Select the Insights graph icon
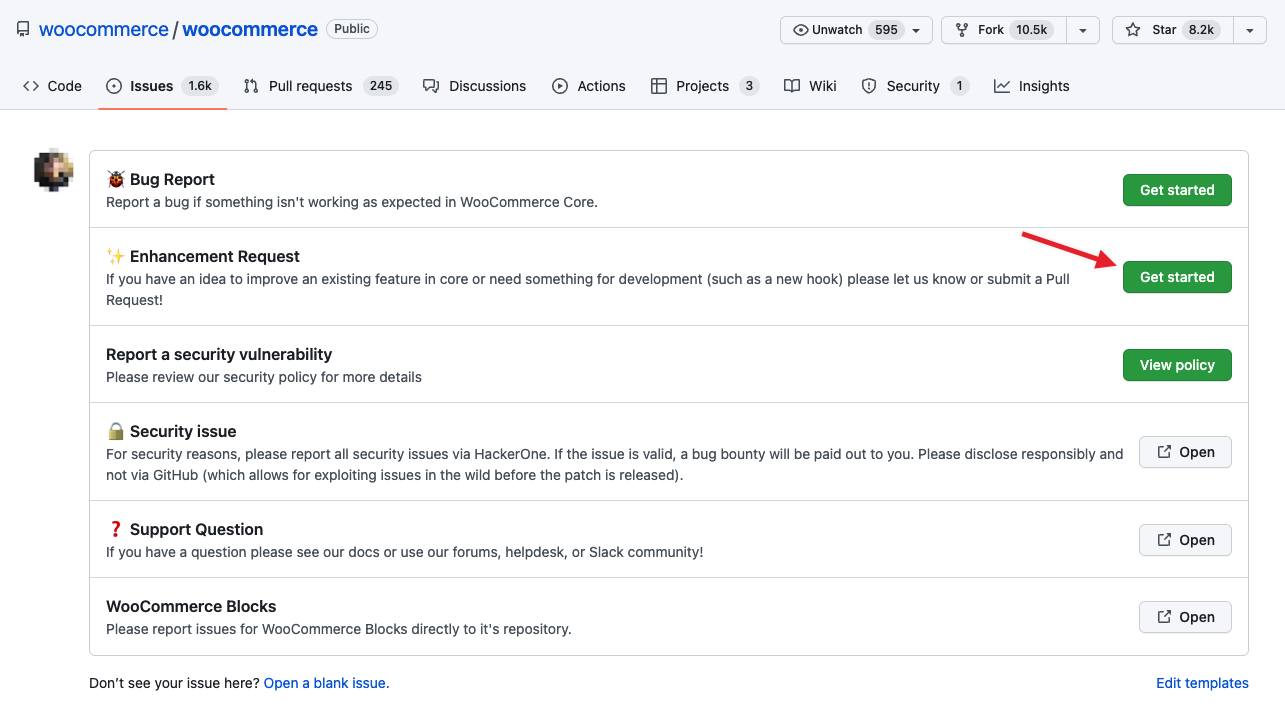 click(x=1003, y=86)
